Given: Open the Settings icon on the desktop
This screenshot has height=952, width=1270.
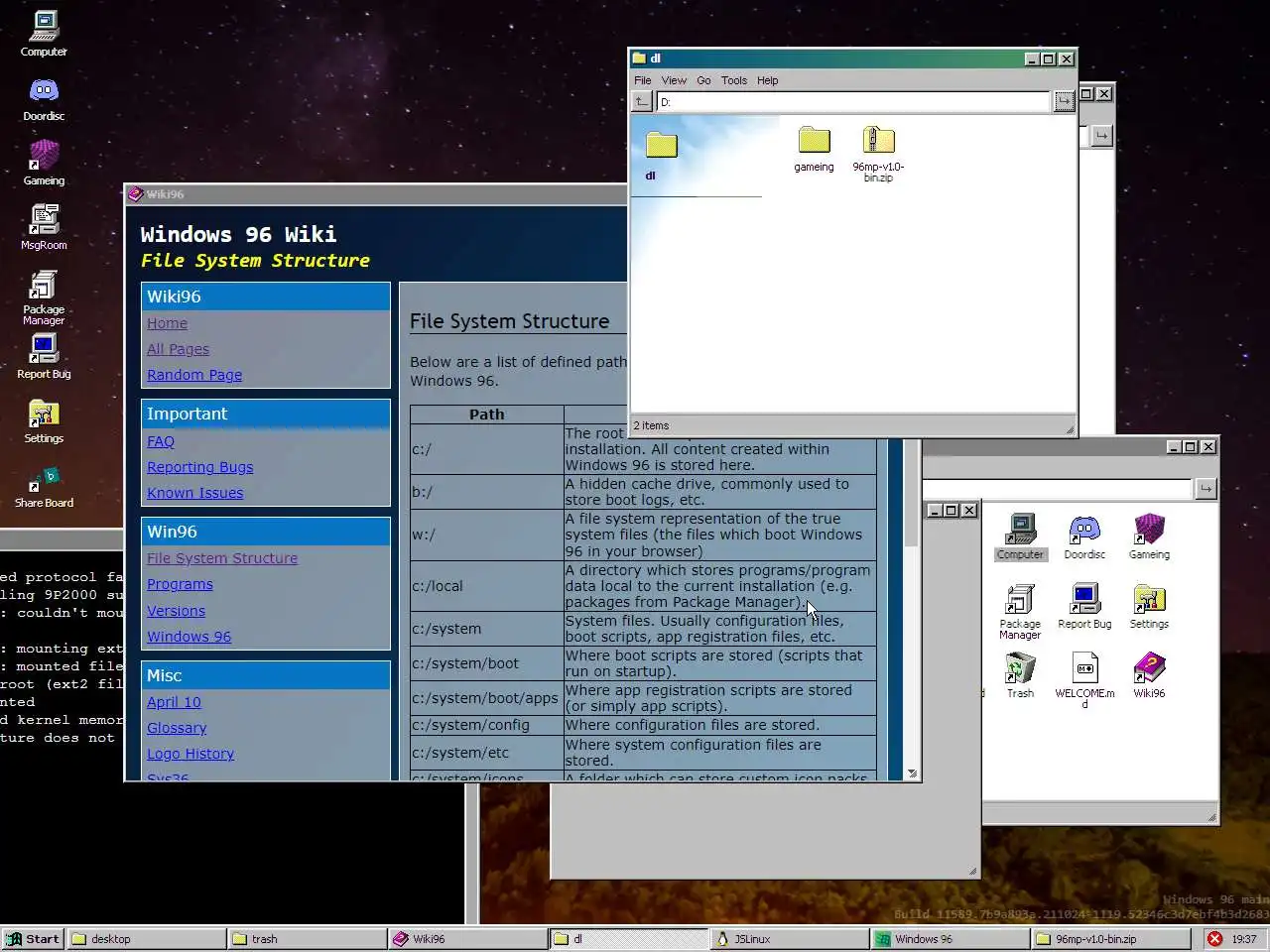Looking at the screenshot, I should (44, 420).
